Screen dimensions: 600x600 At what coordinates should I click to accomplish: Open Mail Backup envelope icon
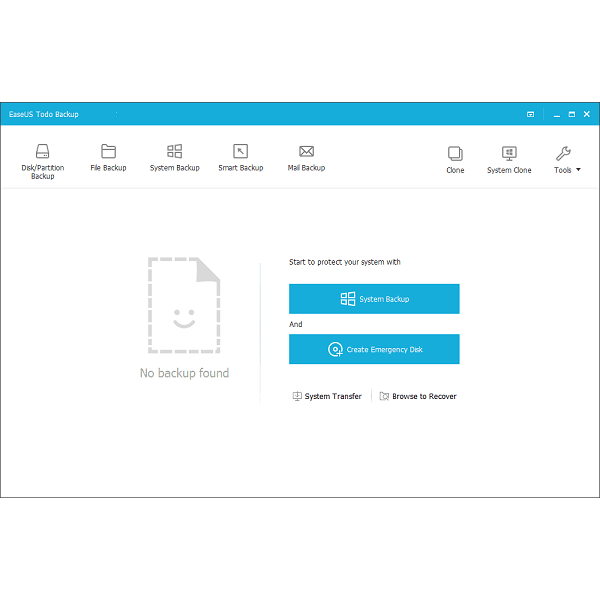[306, 152]
